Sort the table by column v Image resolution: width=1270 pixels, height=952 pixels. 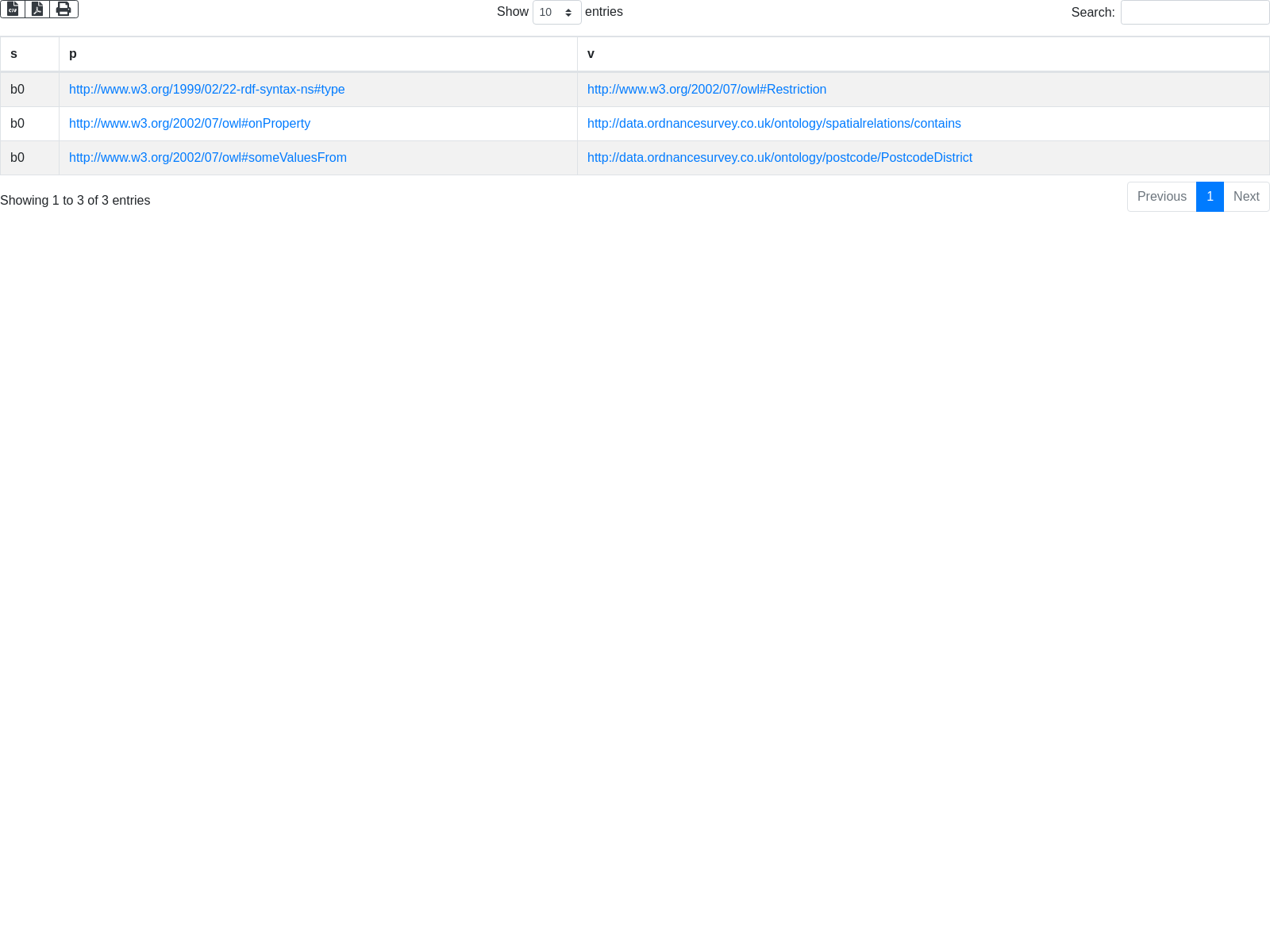[922, 54]
